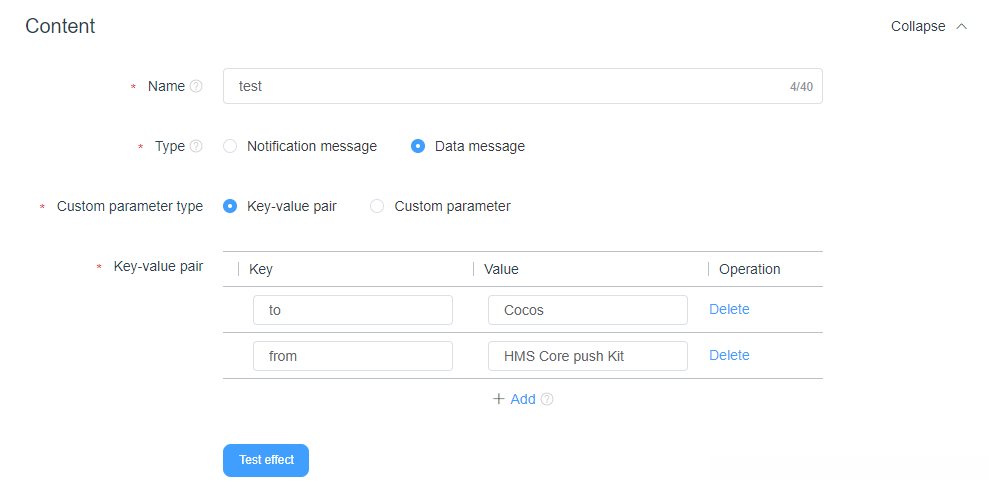Click the help icon beside Add
This screenshot has height=488, width=995.
[547, 399]
